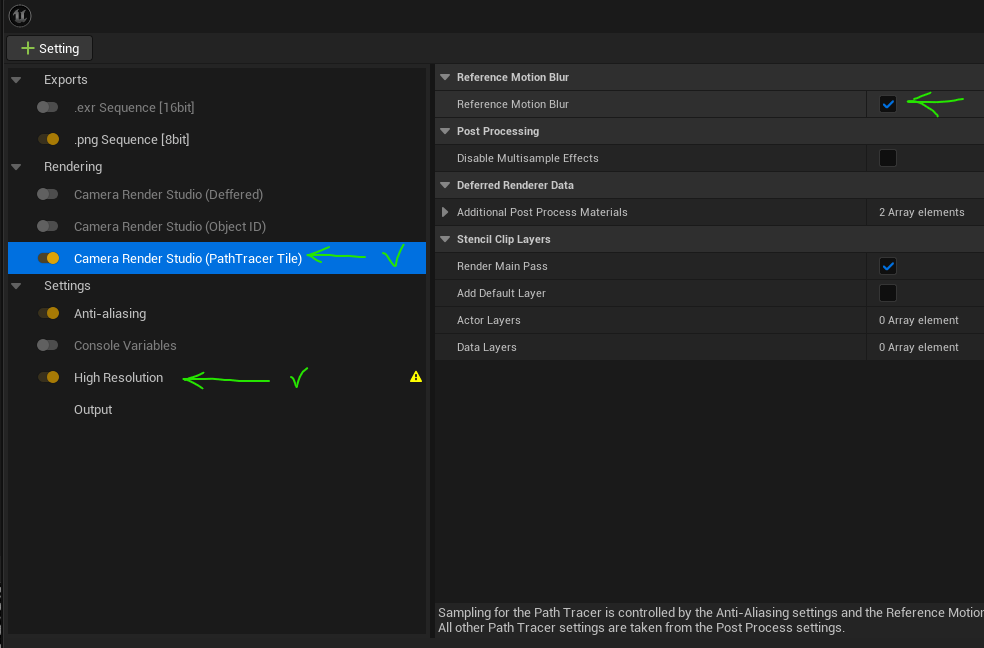Select the .png Sequence [8bit] row
The image size is (984, 648).
pos(217,139)
